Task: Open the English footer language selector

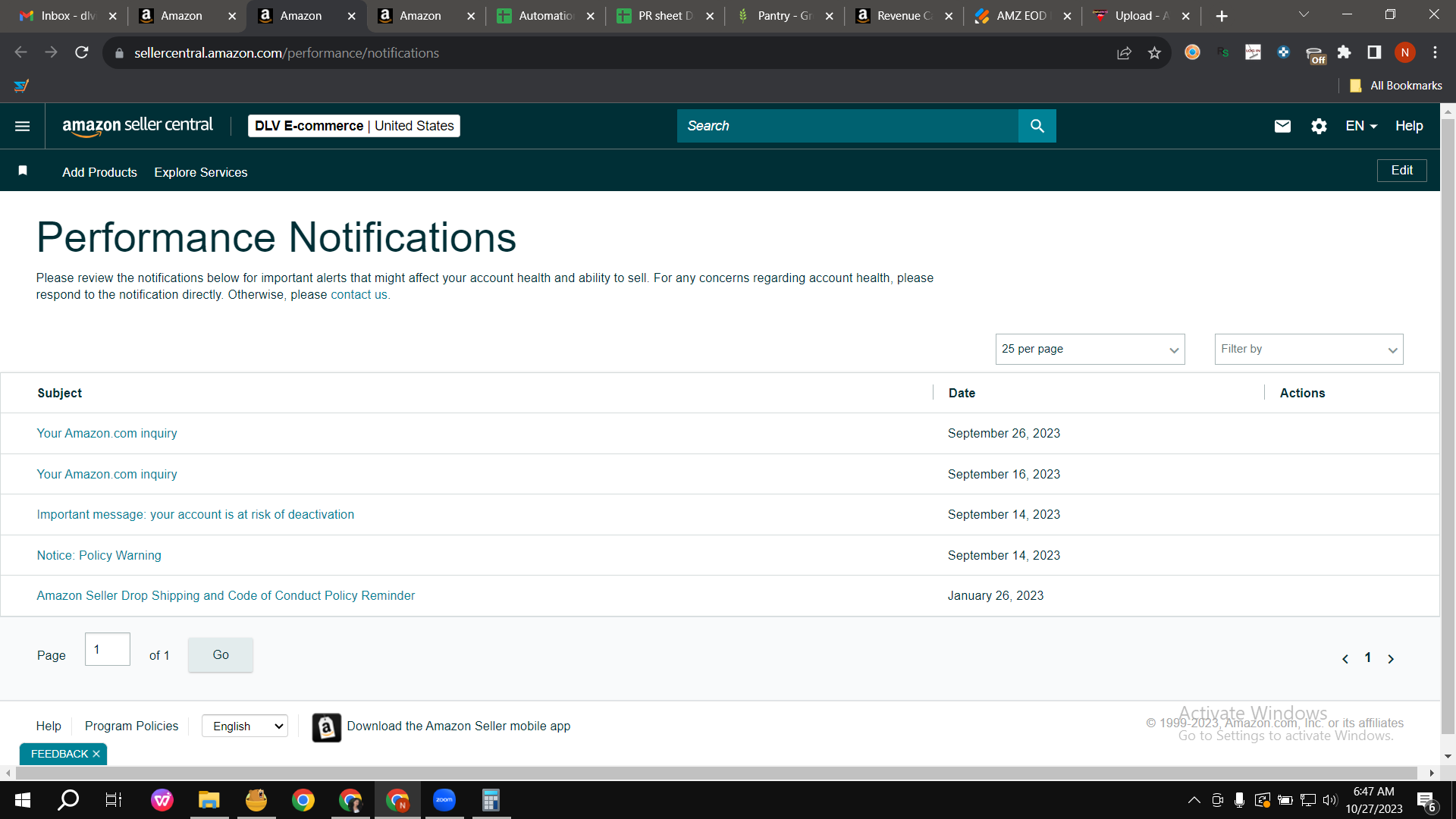Action: (x=245, y=726)
